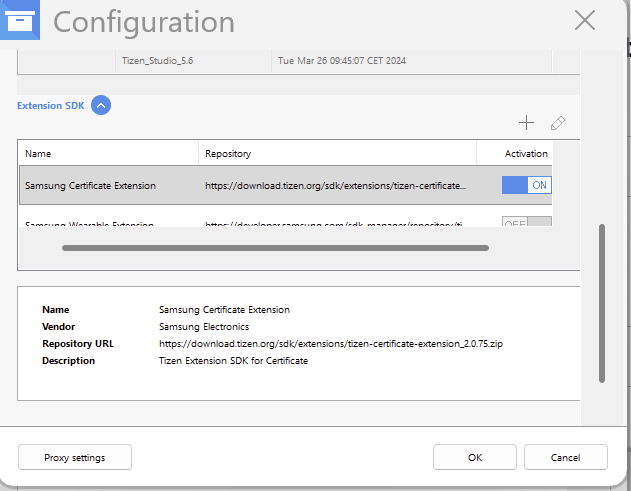Click the edit pencil icon
Image resolution: width=631 pixels, height=491 pixels.
(558, 123)
